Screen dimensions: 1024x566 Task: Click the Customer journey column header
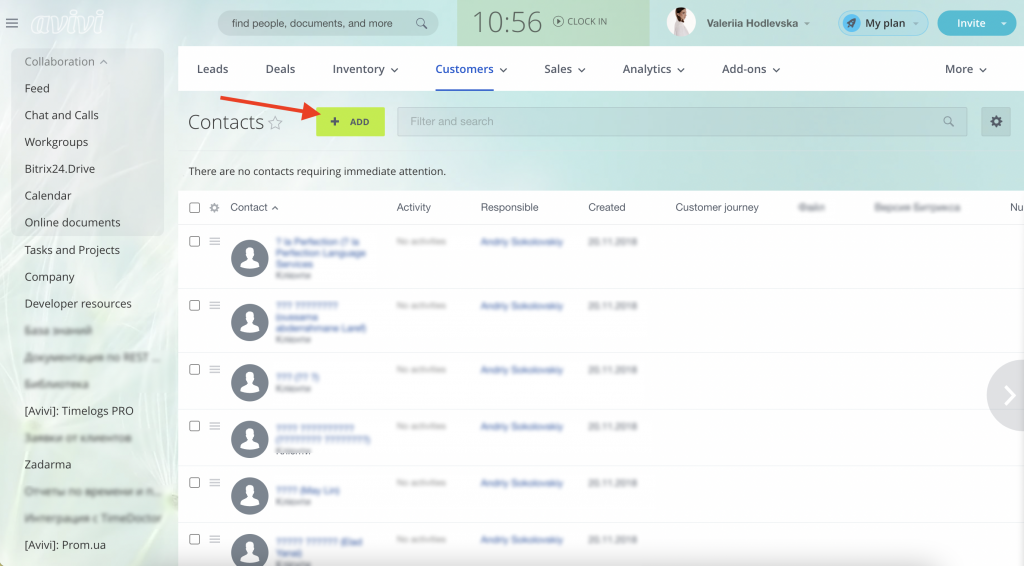[716, 208]
